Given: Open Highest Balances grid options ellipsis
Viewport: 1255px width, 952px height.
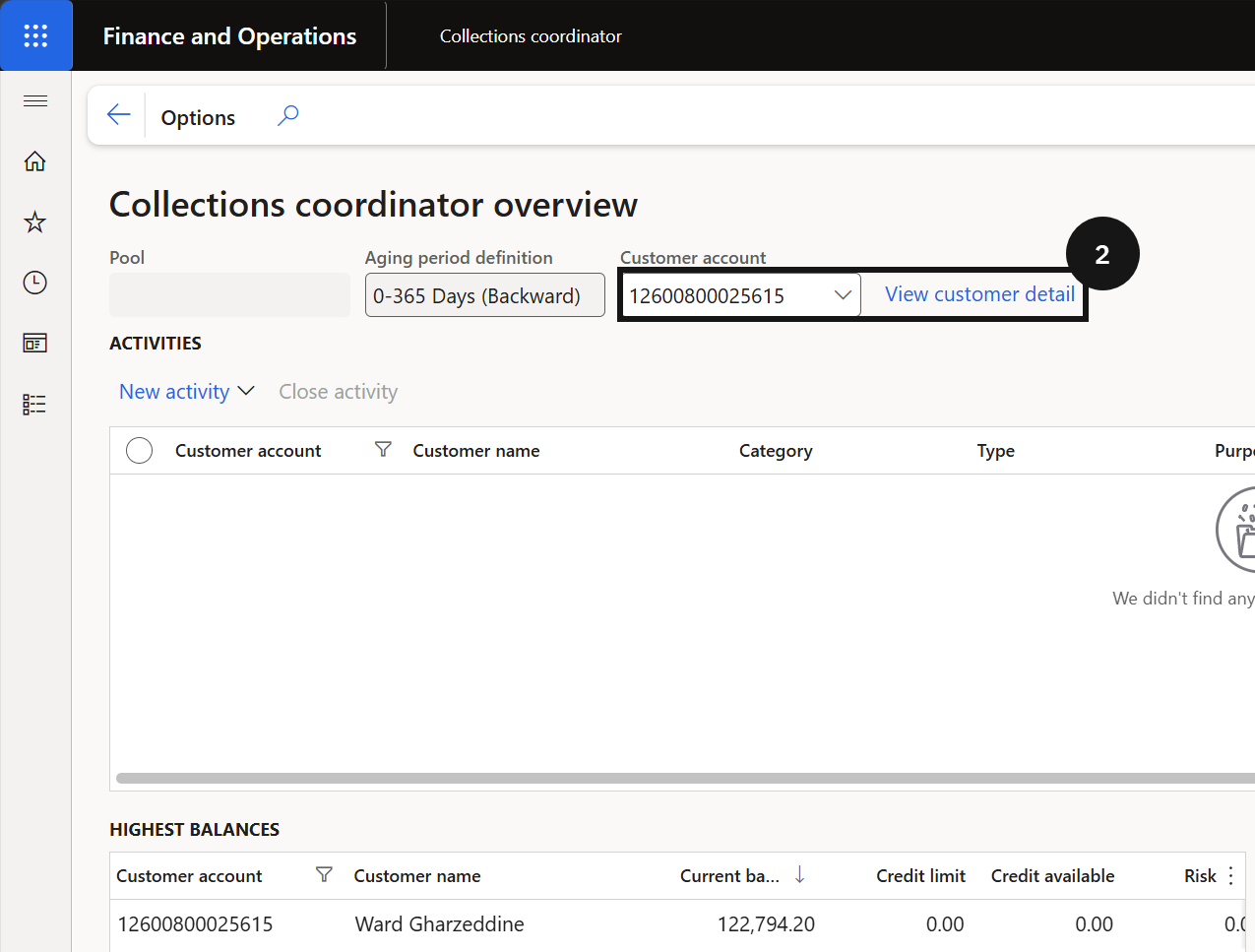Looking at the screenshot, I should [1231, 875].
